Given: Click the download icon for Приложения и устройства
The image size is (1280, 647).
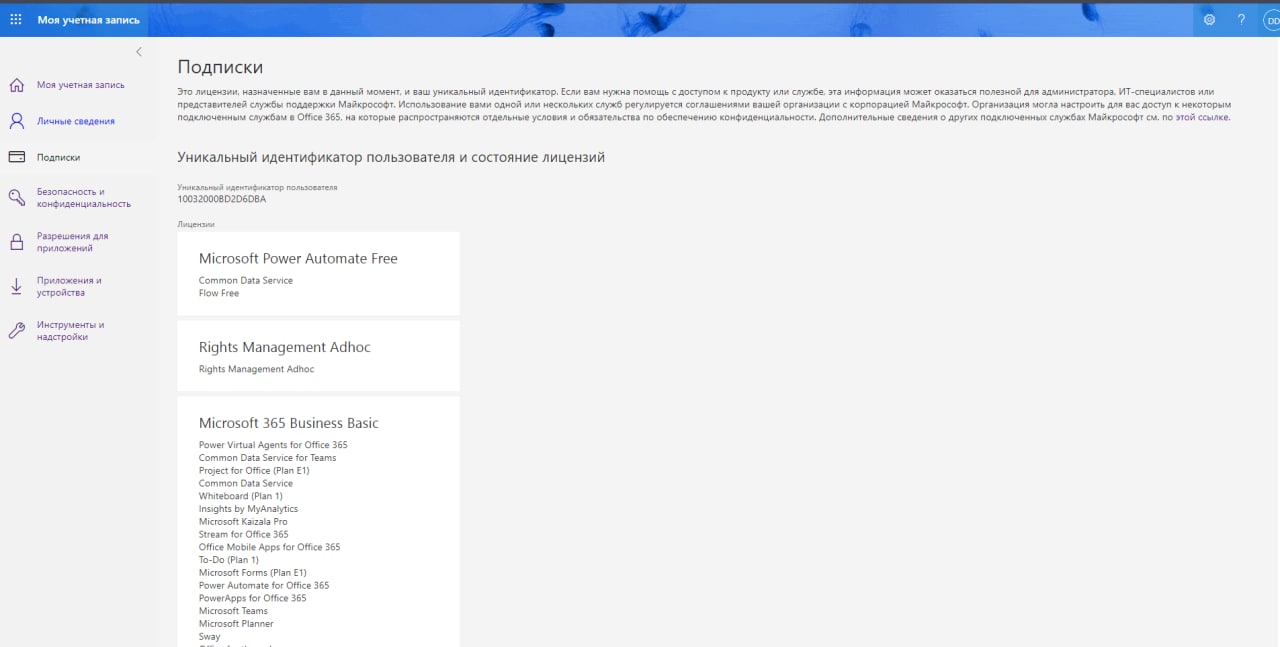Looking at the screenshot, I should coord(16,286).
